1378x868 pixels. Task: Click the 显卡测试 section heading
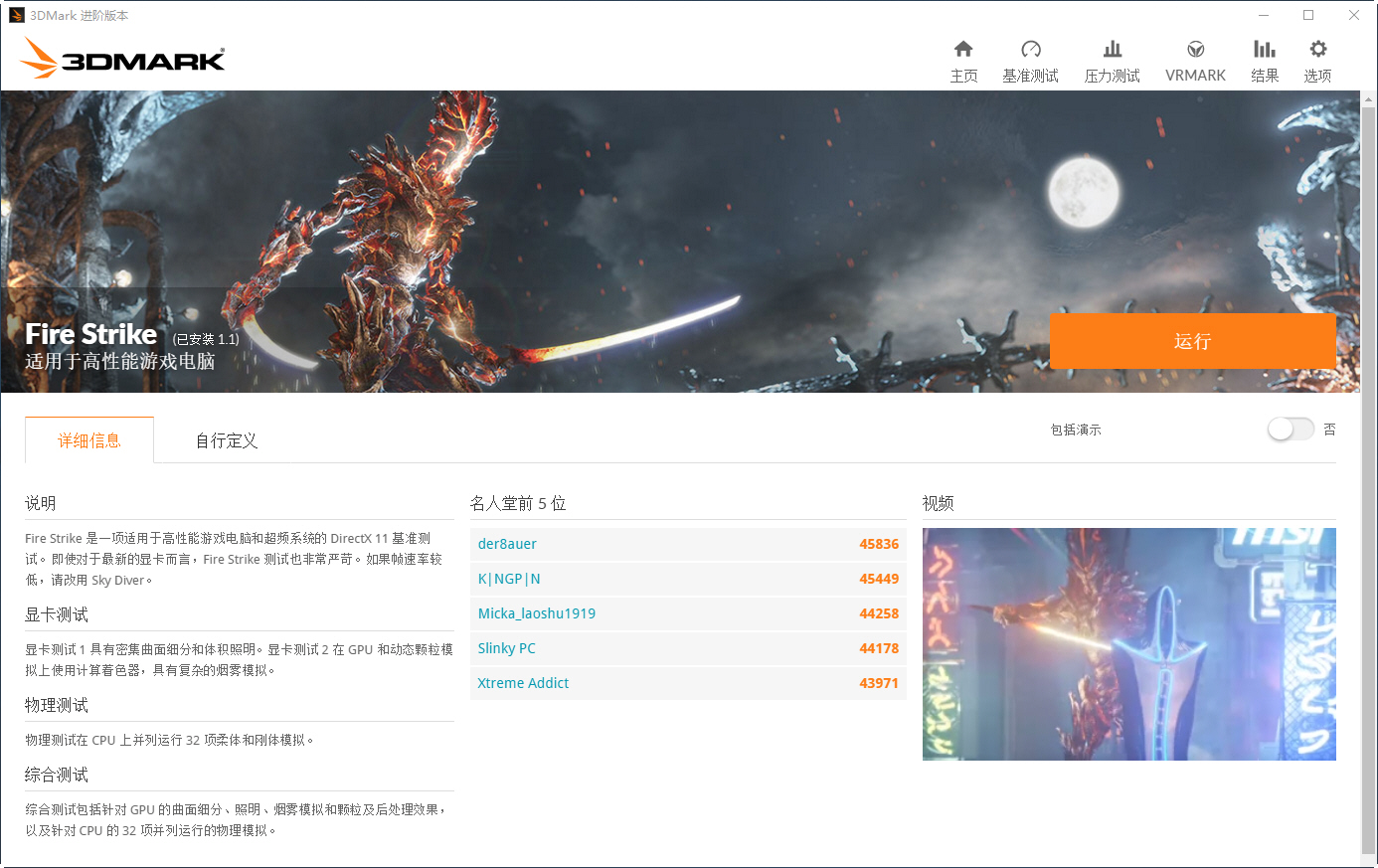57,614
